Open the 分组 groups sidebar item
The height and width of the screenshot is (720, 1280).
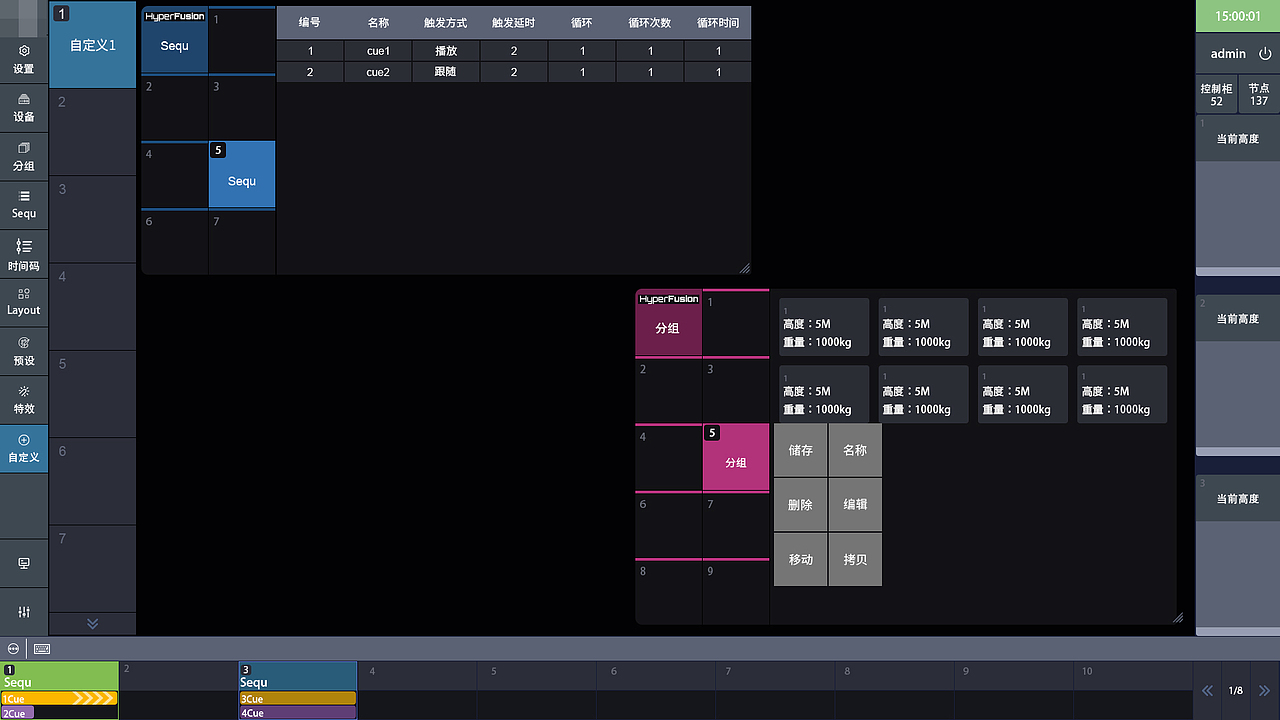(24, 157)
